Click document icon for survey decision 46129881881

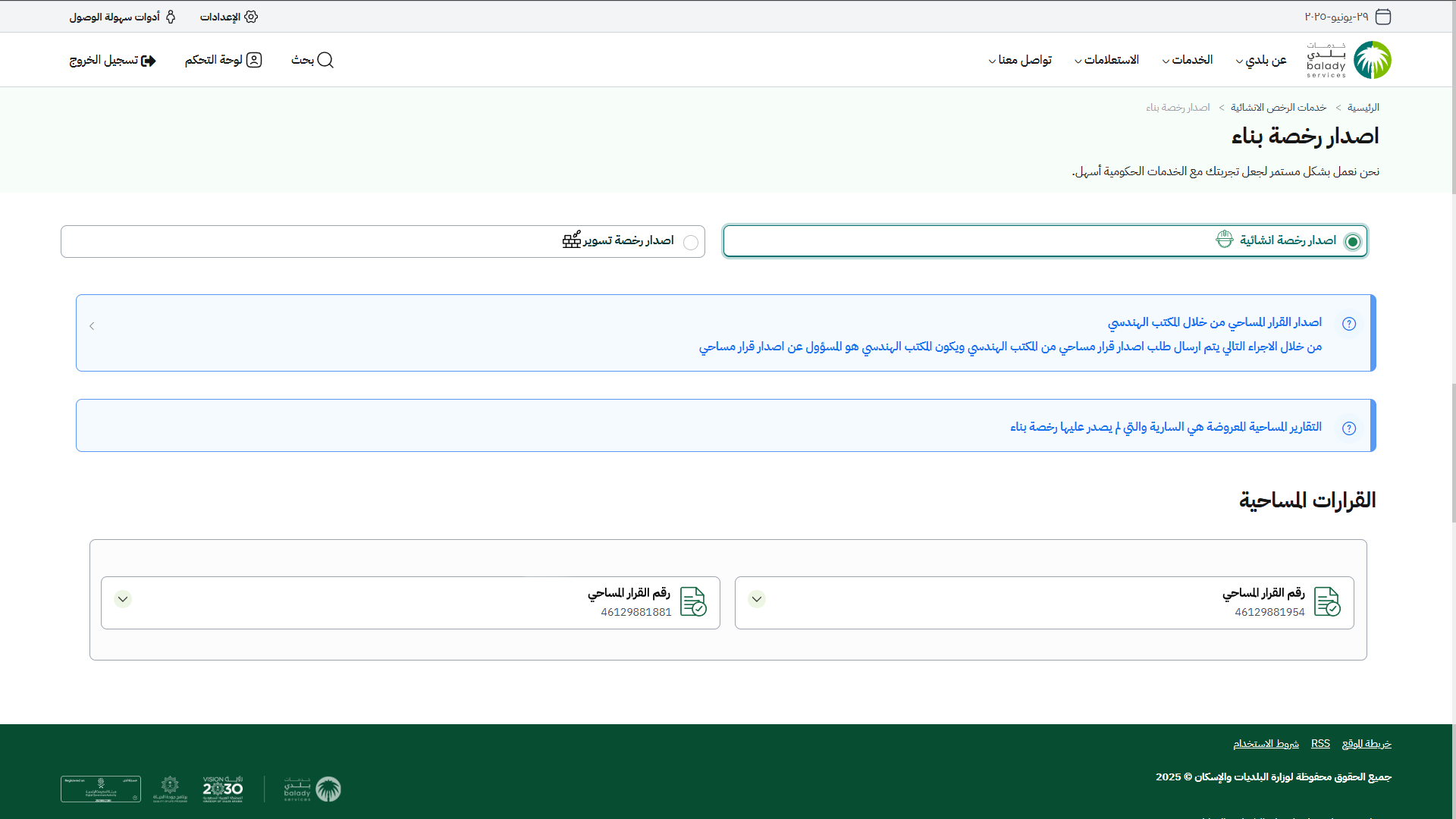click(693, 602)
